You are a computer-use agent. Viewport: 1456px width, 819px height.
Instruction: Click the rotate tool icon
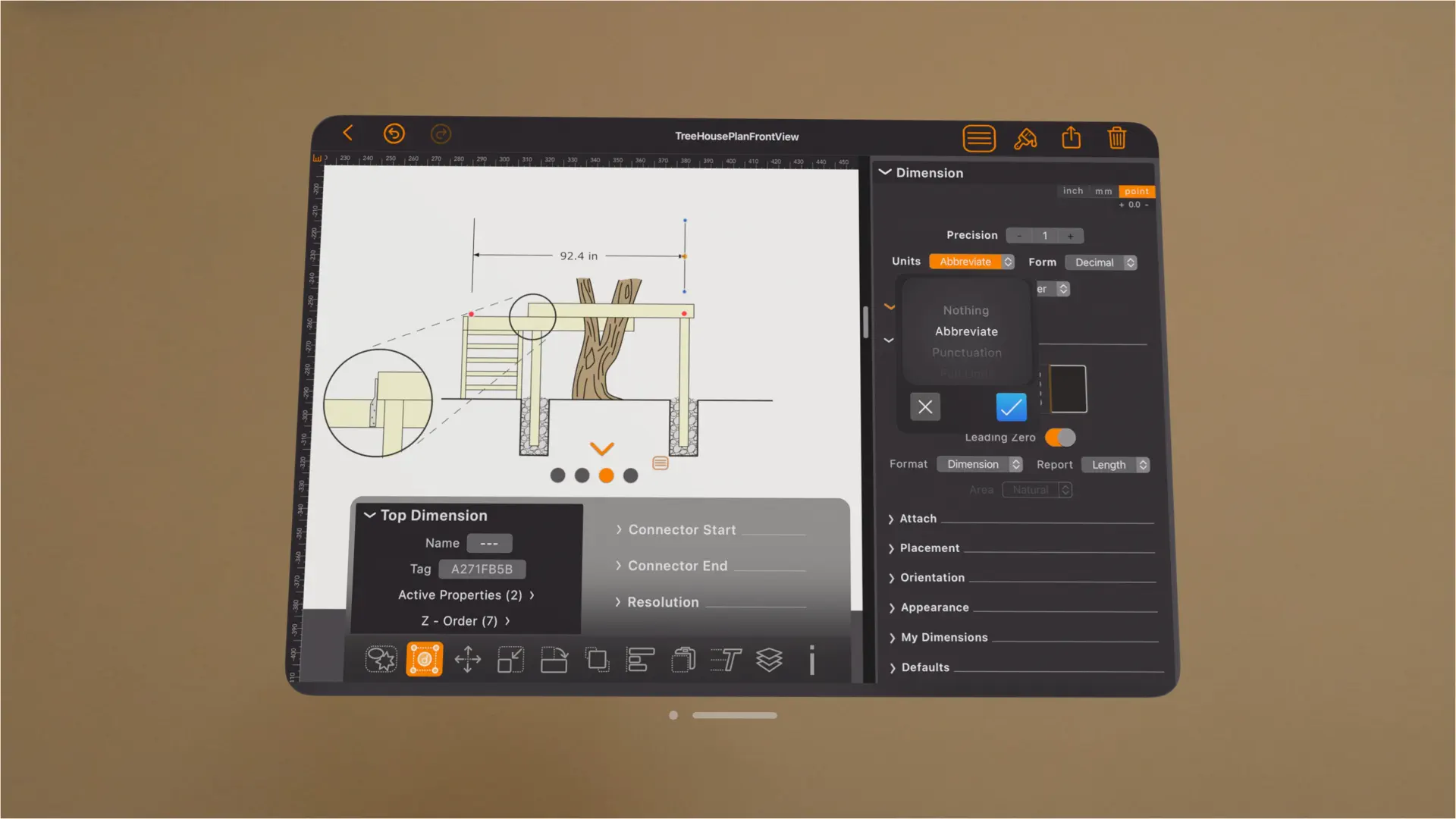554,660
